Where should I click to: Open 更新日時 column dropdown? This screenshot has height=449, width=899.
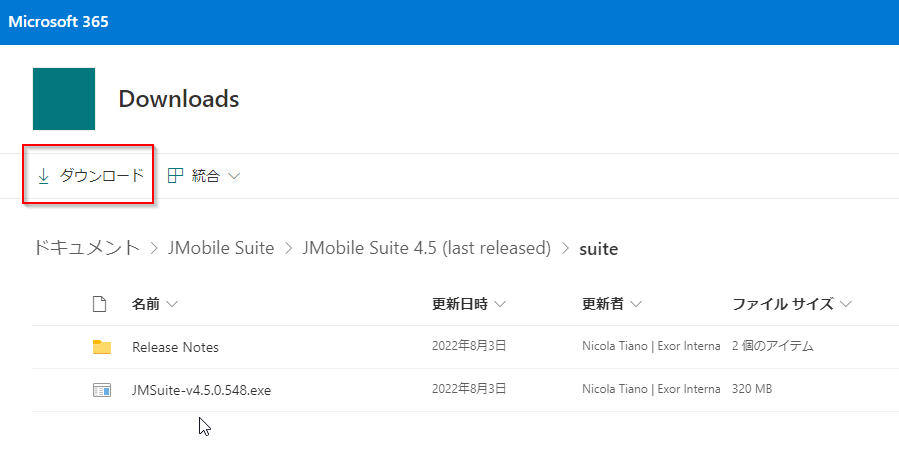(469, 304)
